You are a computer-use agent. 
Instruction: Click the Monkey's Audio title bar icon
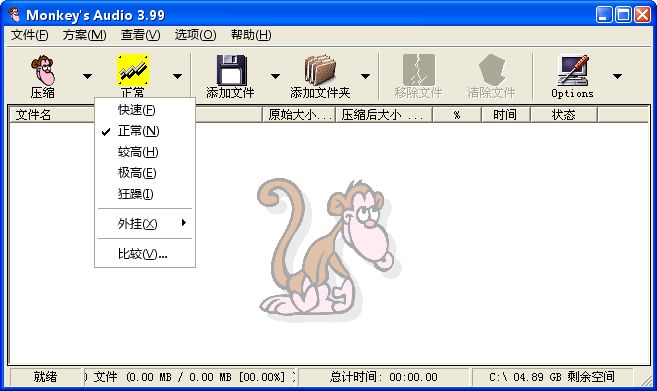point(15,15)
